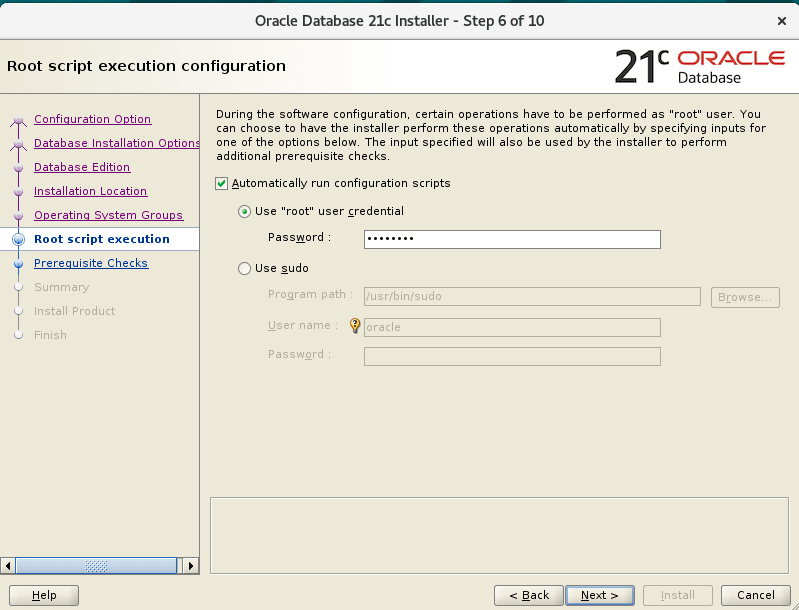Click the Database Installation Options step marker

[x=18, y=144]
